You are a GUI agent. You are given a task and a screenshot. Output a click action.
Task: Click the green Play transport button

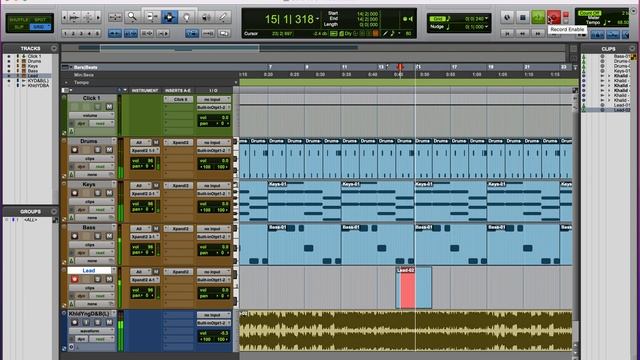point(538,17)
